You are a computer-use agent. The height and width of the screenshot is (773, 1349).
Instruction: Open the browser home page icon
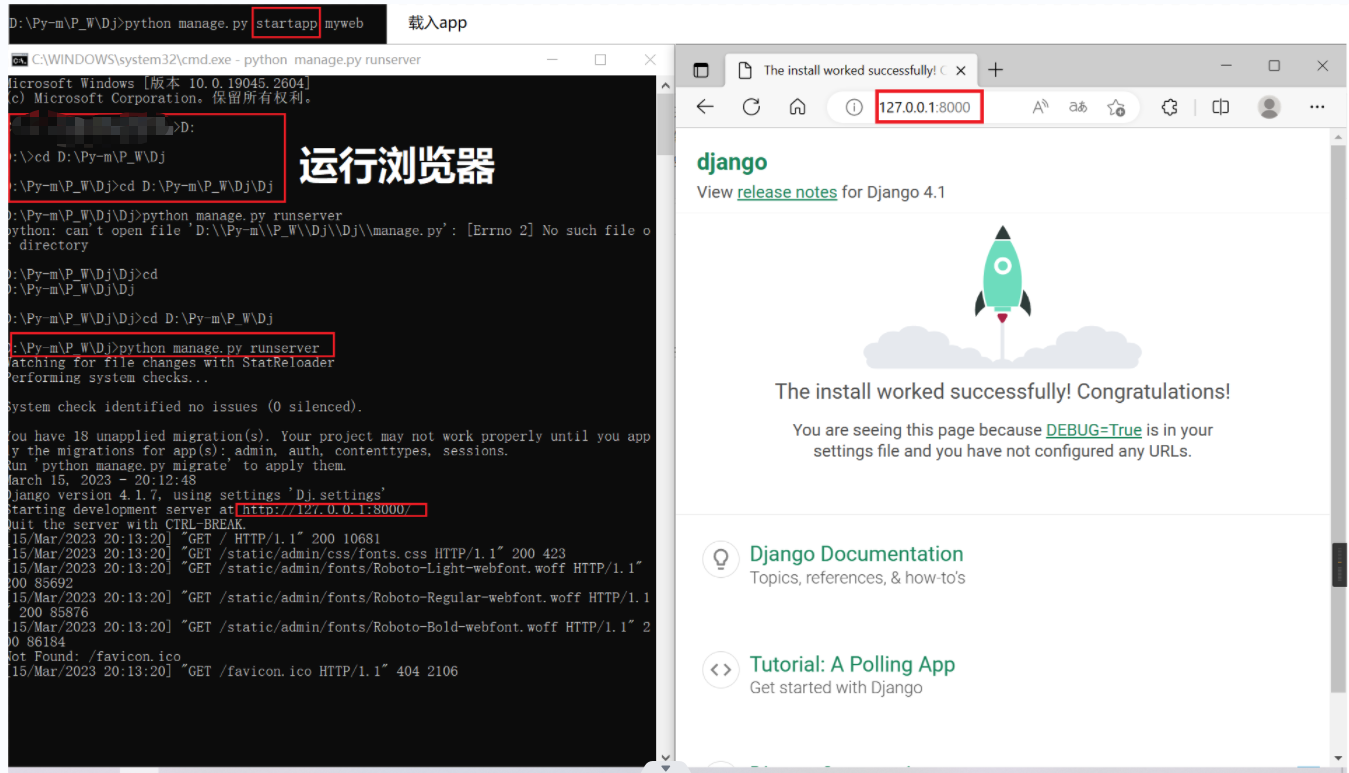[x=796, y=107]
